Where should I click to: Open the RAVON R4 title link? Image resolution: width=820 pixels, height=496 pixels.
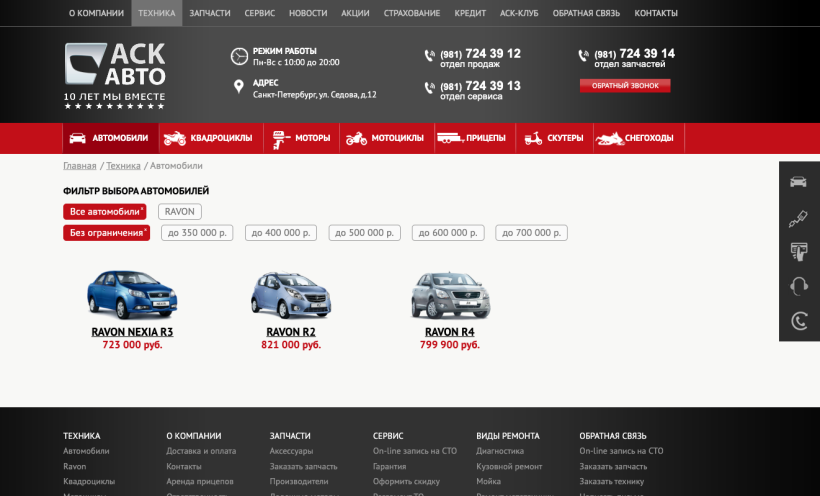point(450,332)
